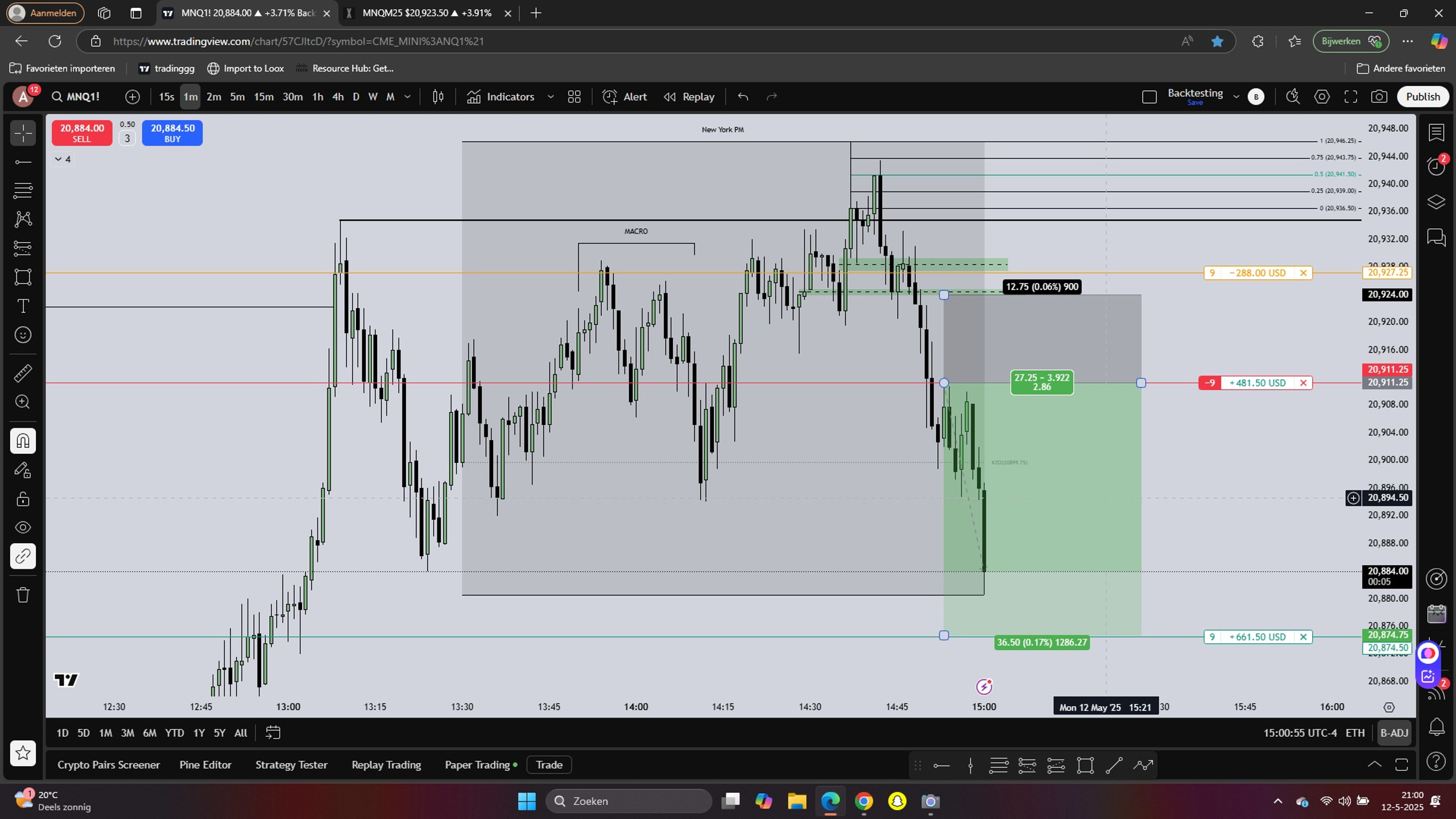The height and width of the screenshot is (819, 1456).
Task: Toggle keep drawing mode pencil-lock icon
Action: click(23, 470)
